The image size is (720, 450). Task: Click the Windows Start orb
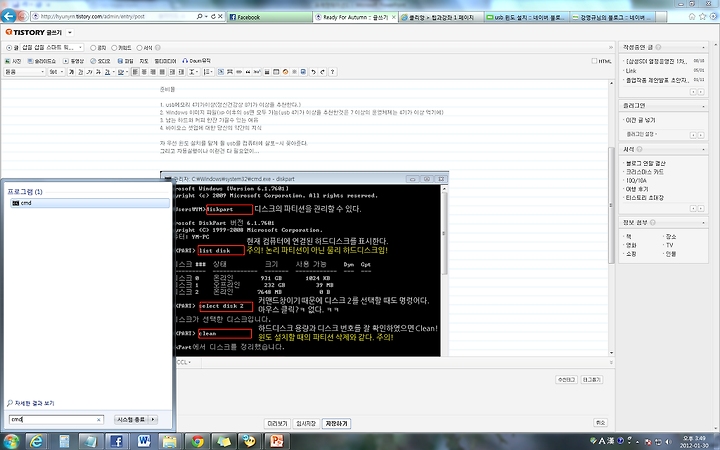(x=10, y=441)
